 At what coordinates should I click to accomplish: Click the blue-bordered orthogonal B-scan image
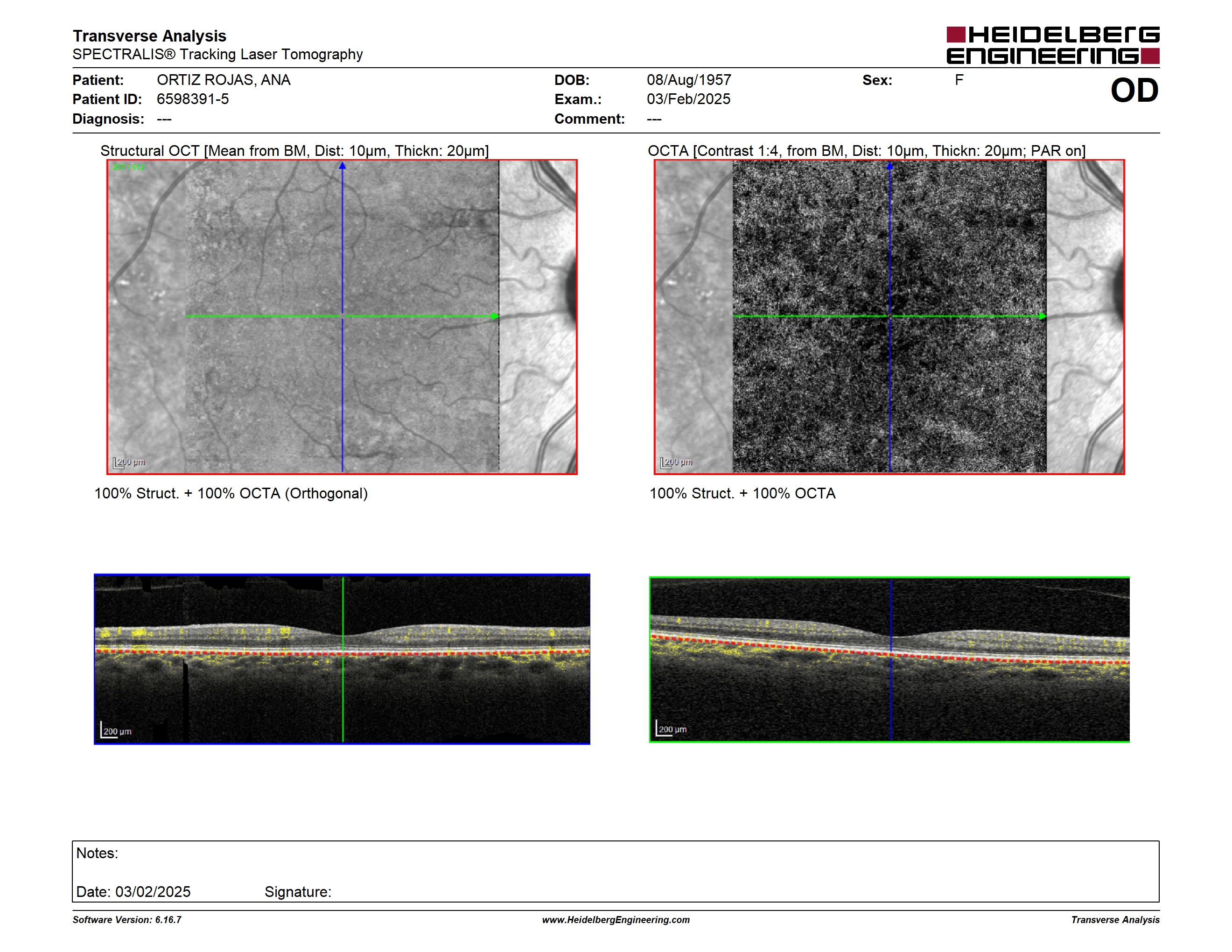(x=342, y=659)
